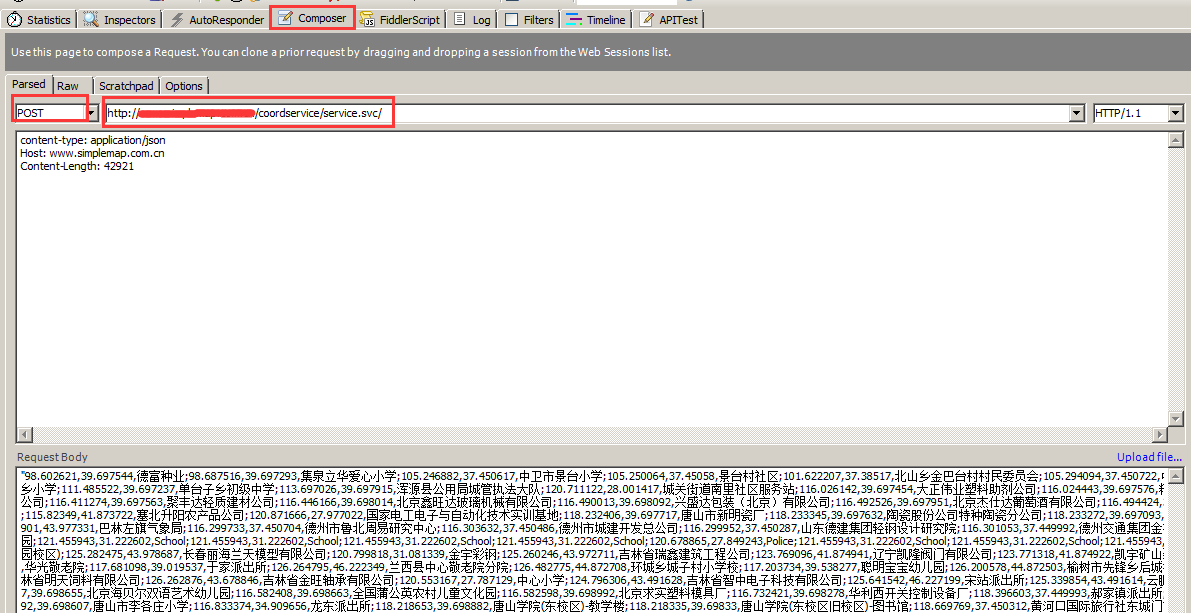Click the Upload file... link
The image size is (1191, 613).
[1149, 457]
